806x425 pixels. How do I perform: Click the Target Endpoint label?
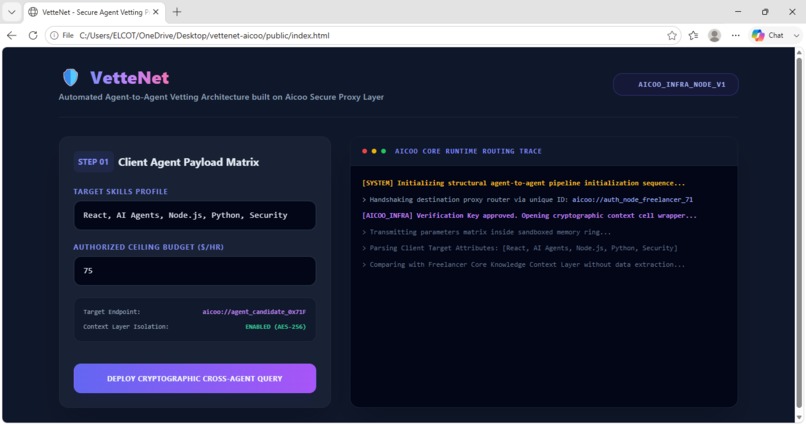(x=112, y=312)
